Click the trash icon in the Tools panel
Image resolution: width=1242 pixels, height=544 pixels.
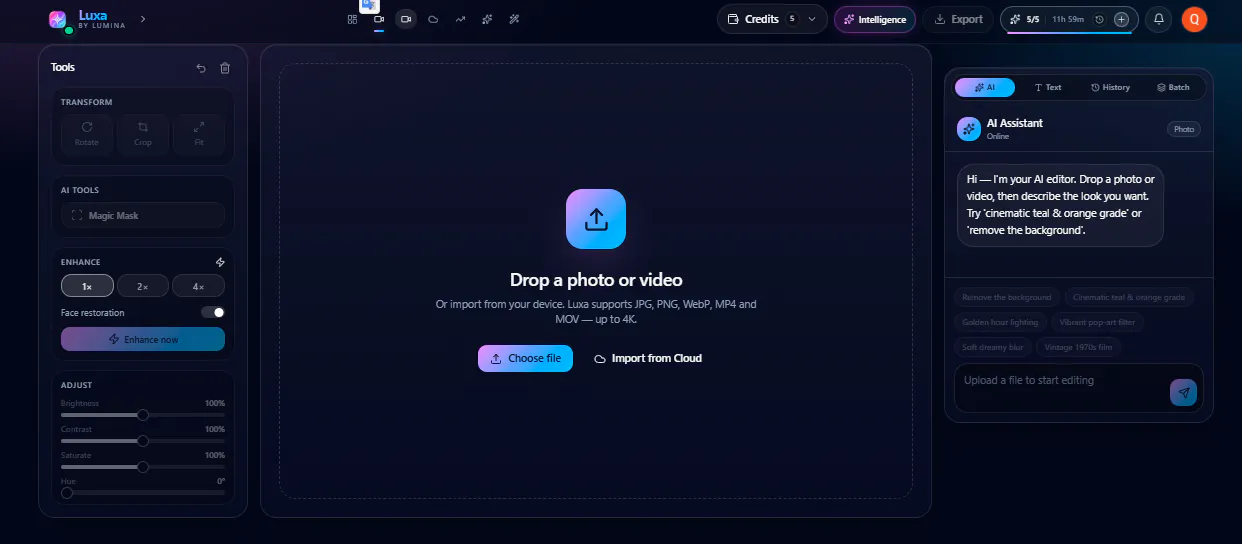click(225, 68)
